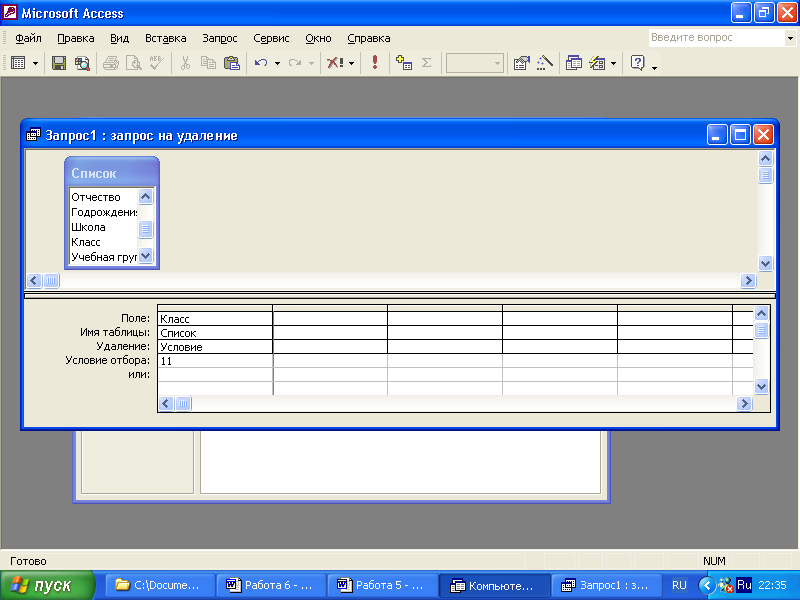Switch to Компьюте... taskbar button
The image size is (800, 600).
tap(494, 585)
